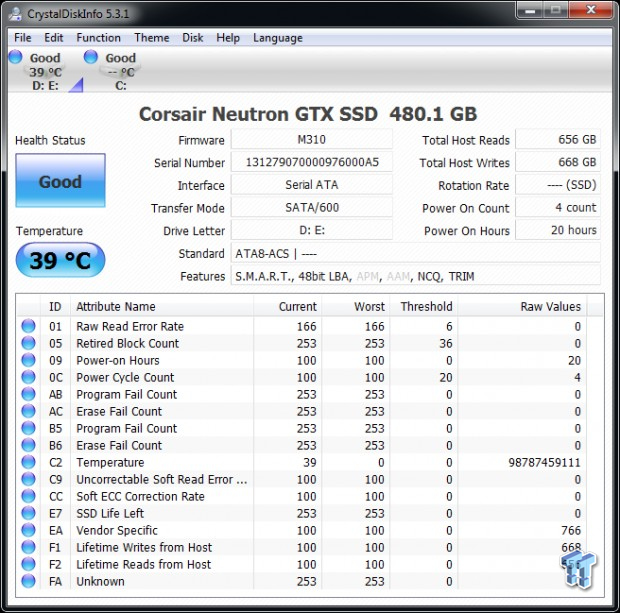Click Total Host Writes value 668 GB
This screenshot has height=613, width=620.
click(558, 162)
